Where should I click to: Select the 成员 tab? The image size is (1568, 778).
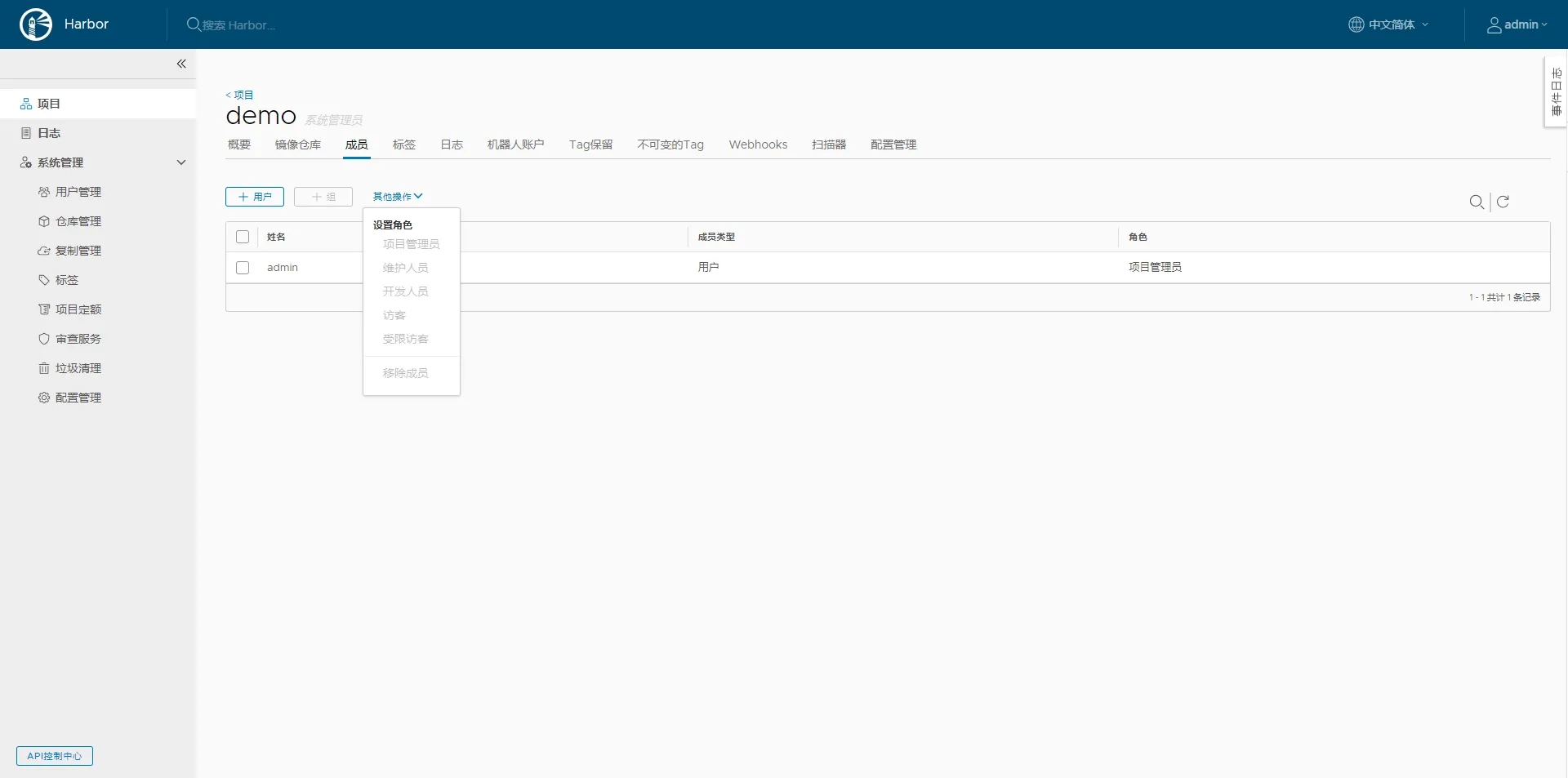tap(357, 144)
